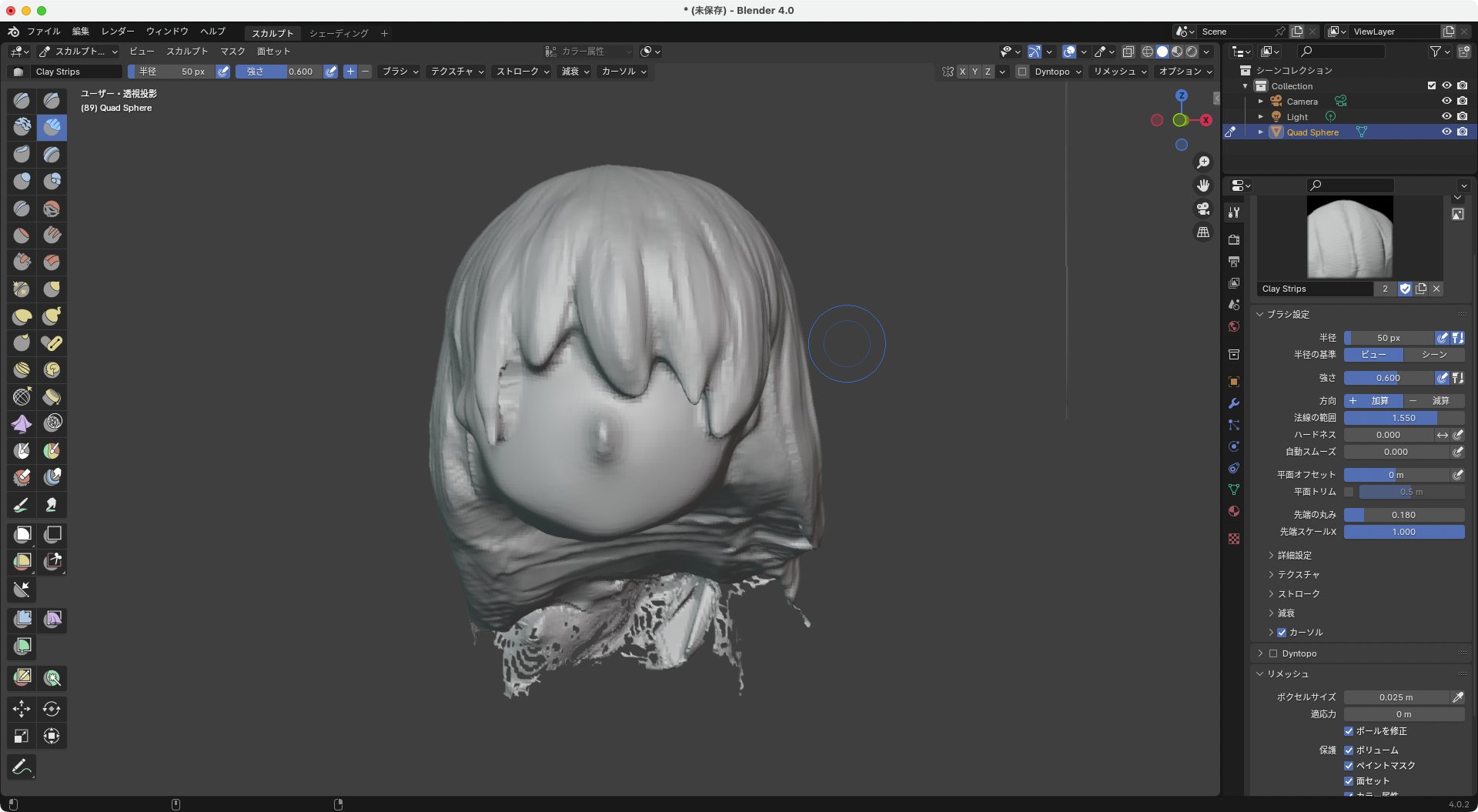
Task: Set brush direction to 減算
Action: point(1434,401)
